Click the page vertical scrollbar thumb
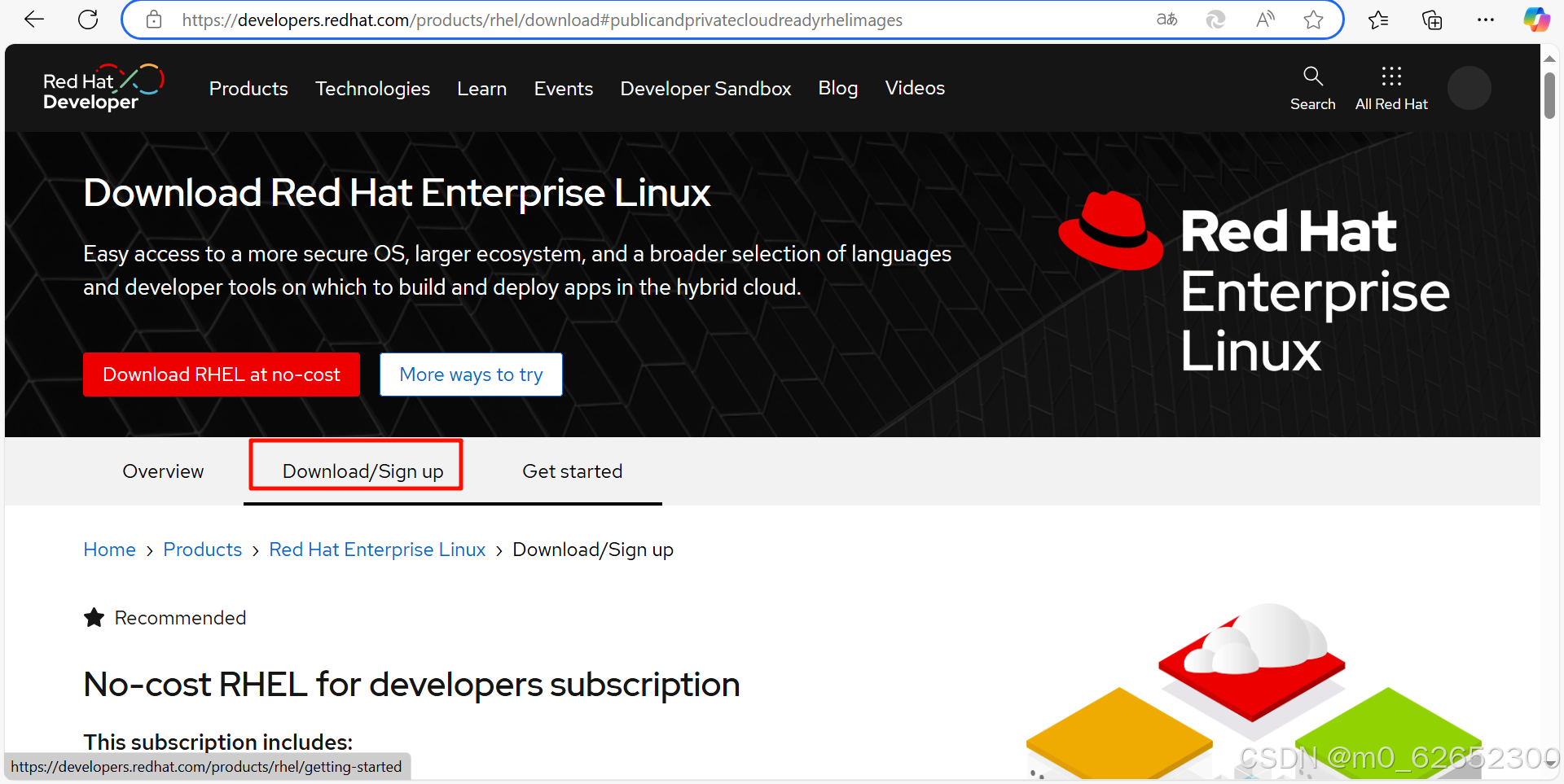Image resolution: width=1564 pixels, height=784 pixels. pos(1549,96)
